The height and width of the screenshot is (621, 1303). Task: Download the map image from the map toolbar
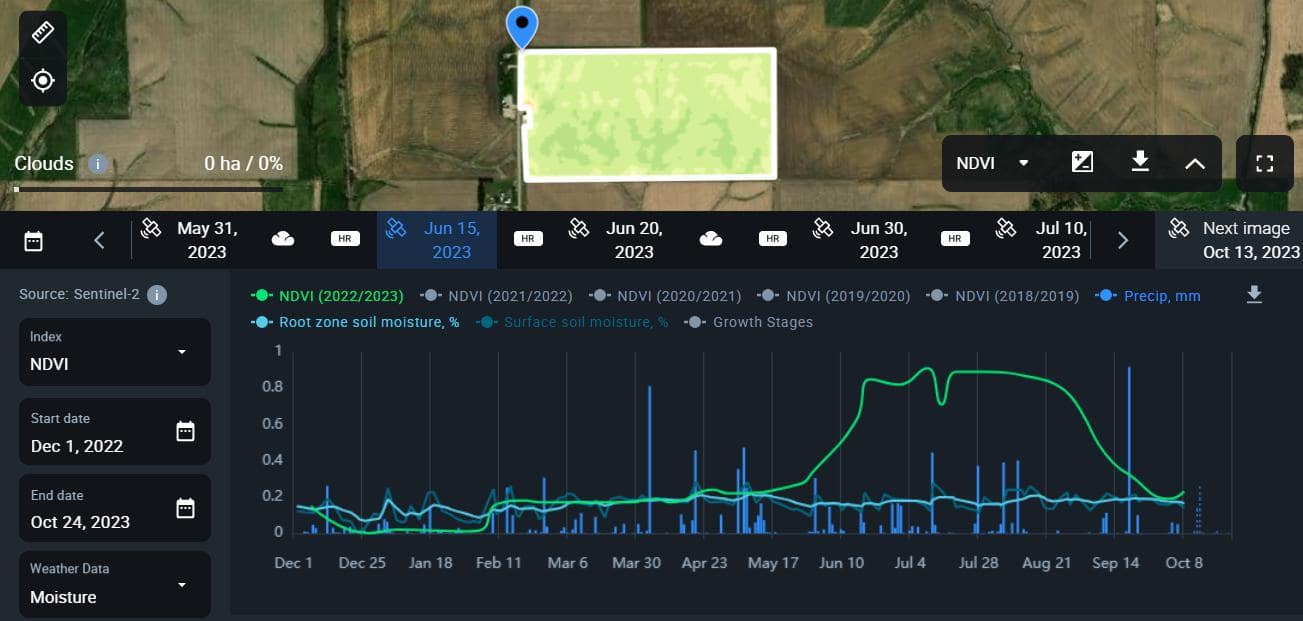pyautogui.click(x=1139, y=162)
